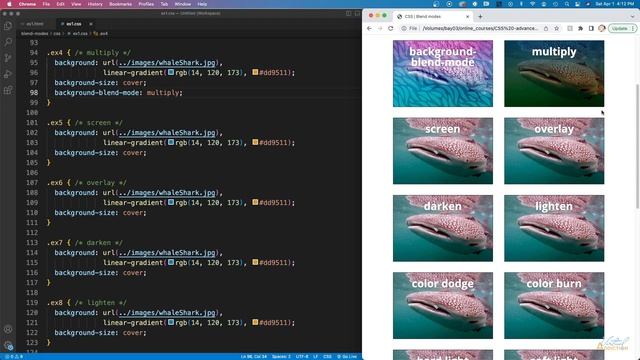640x360 pixels.
Task: Toggle the VS Code layout panel icon
Action: 357,13
